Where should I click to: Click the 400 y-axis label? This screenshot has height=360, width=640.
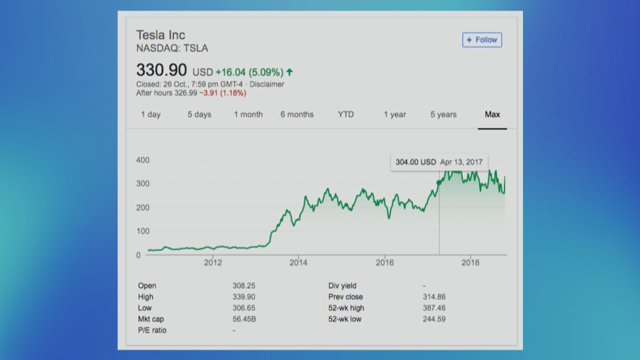pyautogui.click(x=143, y=160)
